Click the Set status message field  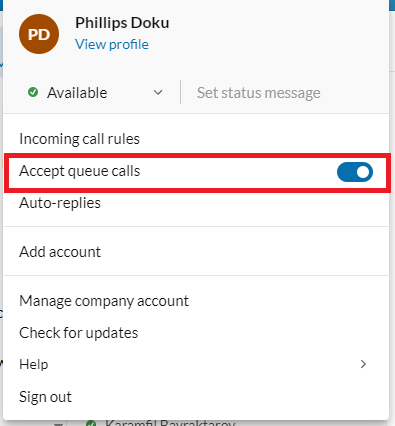click(258, 93)
